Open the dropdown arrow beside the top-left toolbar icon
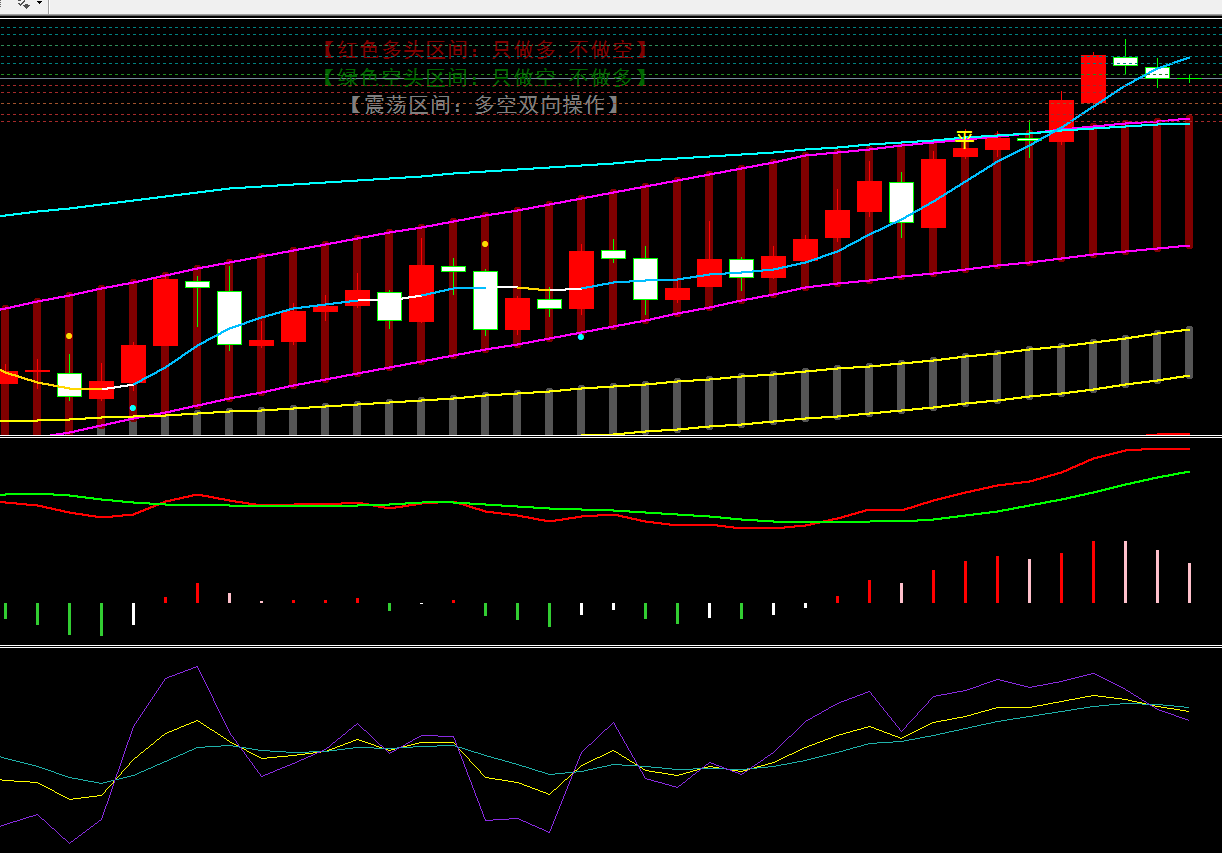This screenshot has width=1222, height=853. (x=40, y=5)
